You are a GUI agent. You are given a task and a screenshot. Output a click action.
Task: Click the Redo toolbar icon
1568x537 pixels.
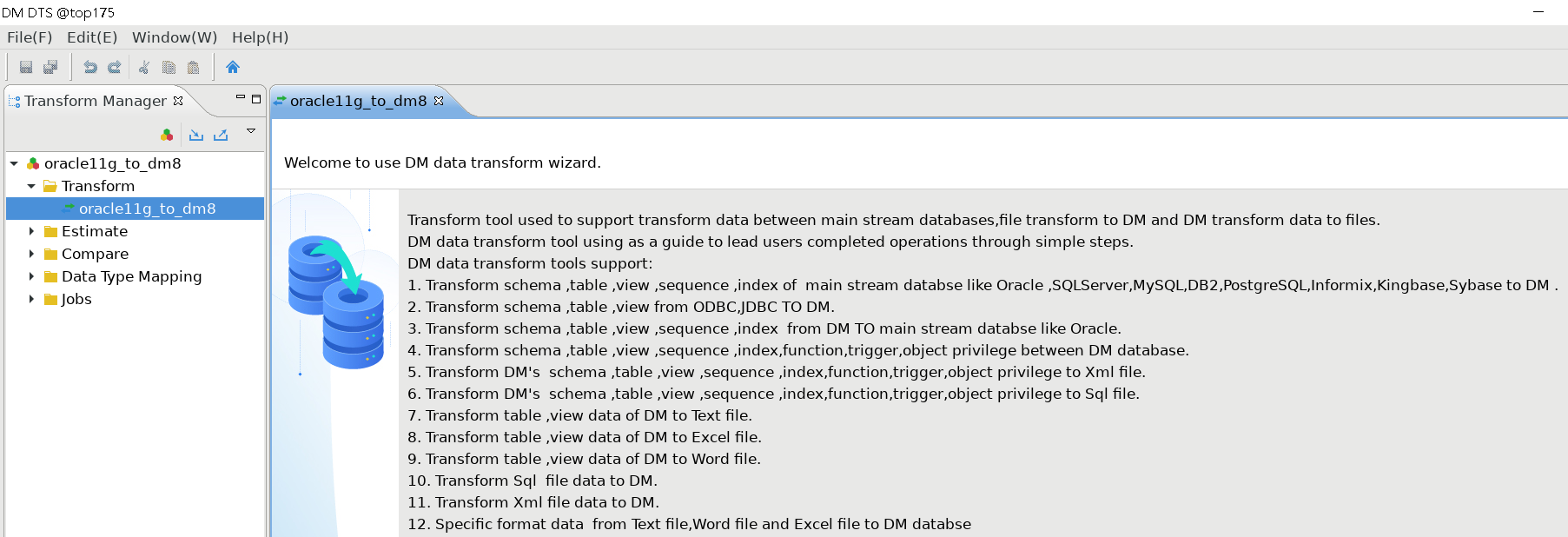[114, 67]
